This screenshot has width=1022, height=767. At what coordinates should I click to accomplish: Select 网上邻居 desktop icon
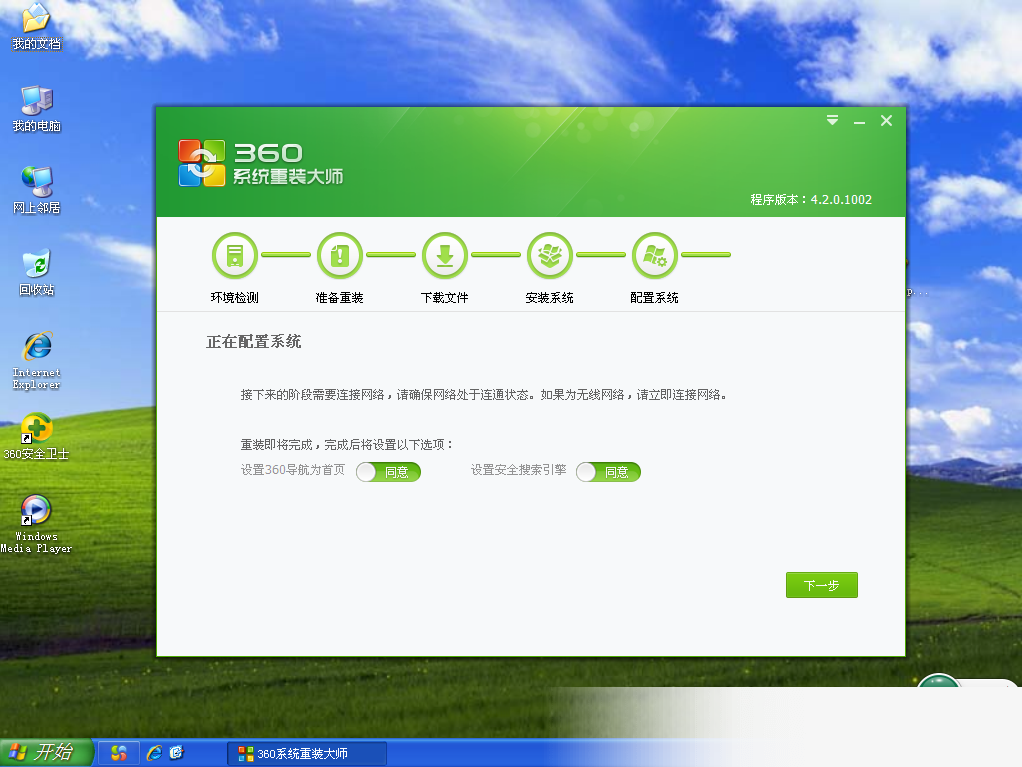pyautogui.click(x=36, y=190)
